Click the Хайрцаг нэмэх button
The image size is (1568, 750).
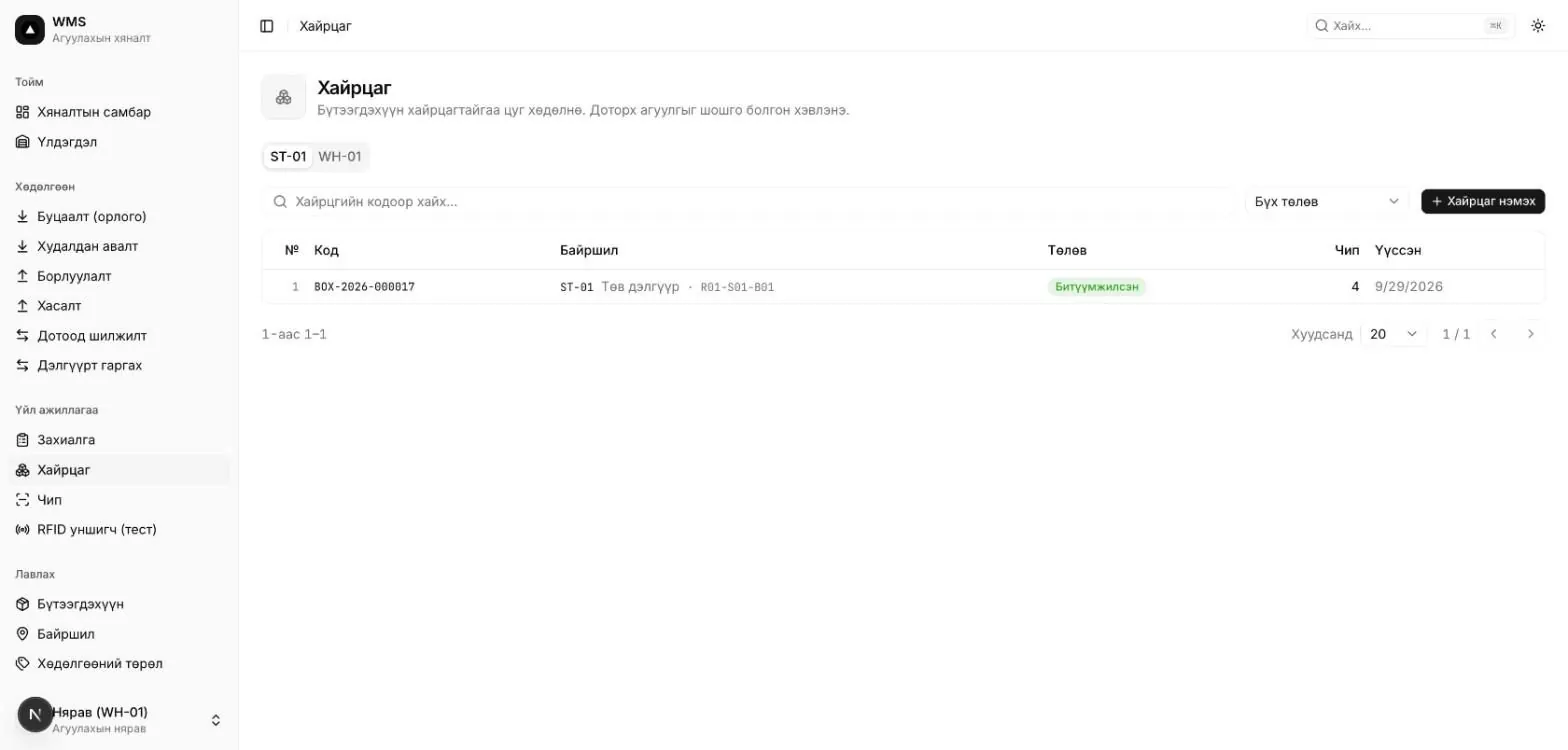tap(1483, 202)
